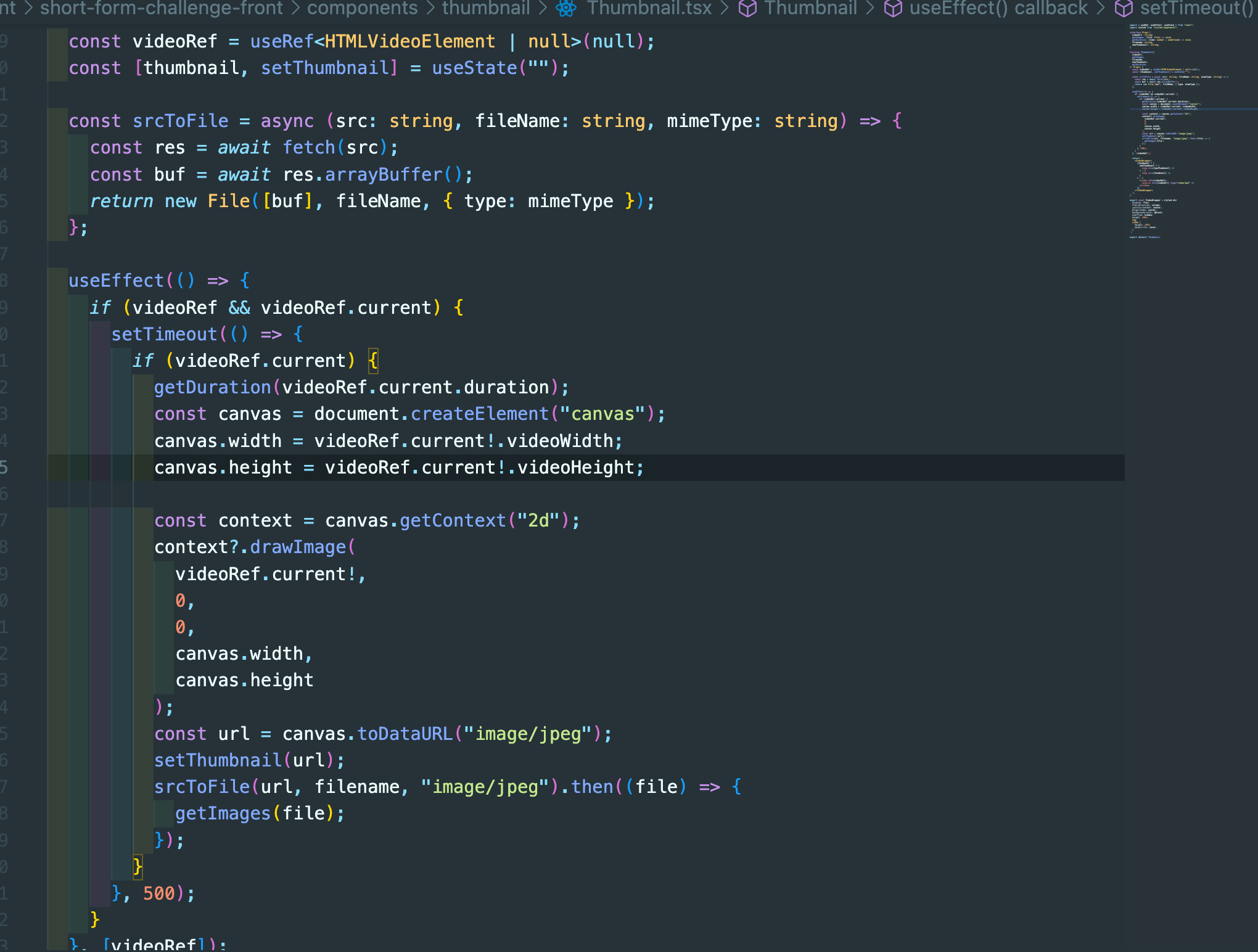Viewport: 1258px width, 952px height.
Task: Click the cube icon before setTimeout() breadcrumb
Action: [1124, 8]
